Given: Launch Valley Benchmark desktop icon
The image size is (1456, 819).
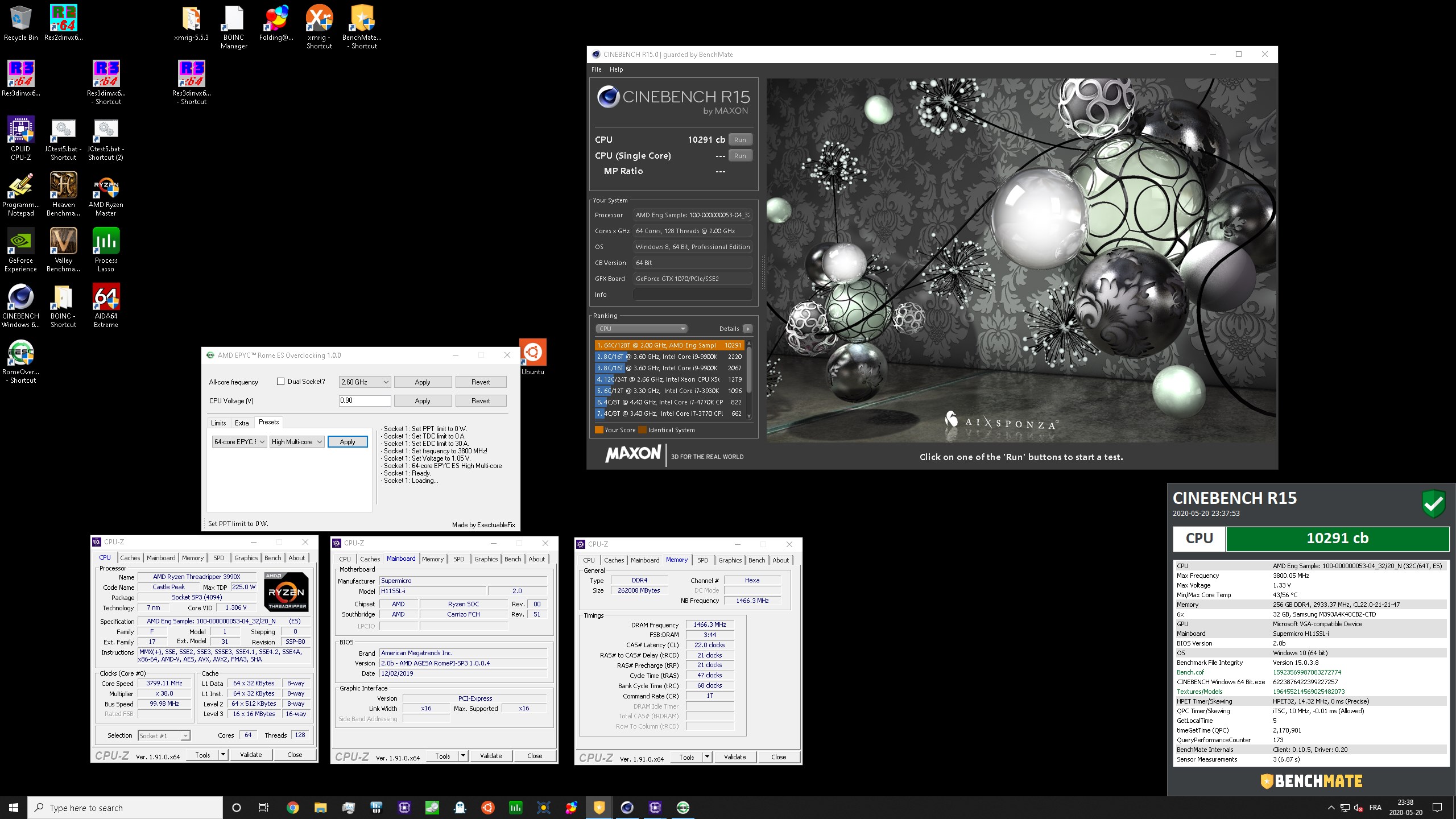Looking at the screenshot, I should tap(63, 250).
